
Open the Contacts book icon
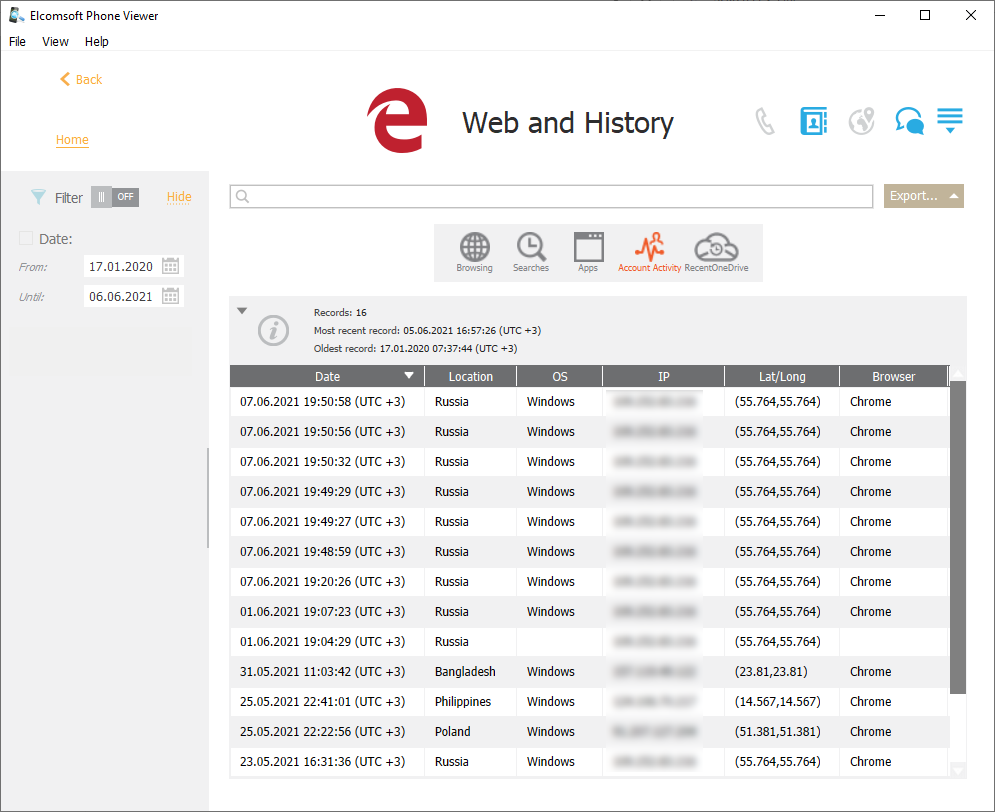(814, 121)
